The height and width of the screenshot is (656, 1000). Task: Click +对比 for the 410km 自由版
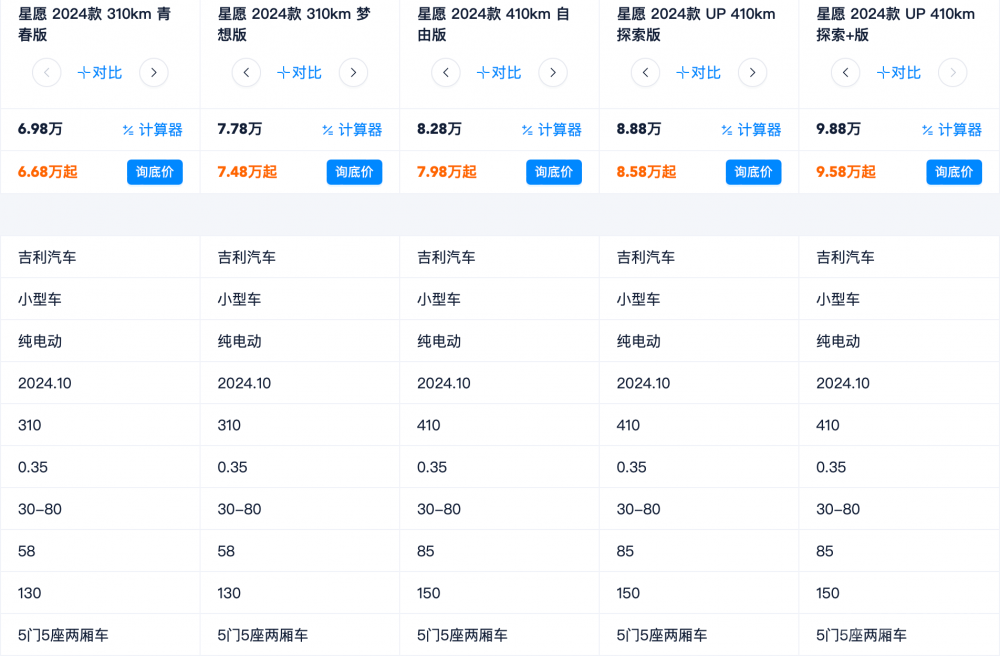[x=499, y=73]
